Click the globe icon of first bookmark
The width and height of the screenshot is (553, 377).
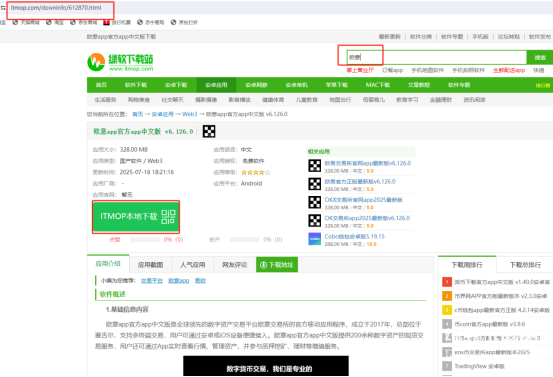[x=15, y=22]
